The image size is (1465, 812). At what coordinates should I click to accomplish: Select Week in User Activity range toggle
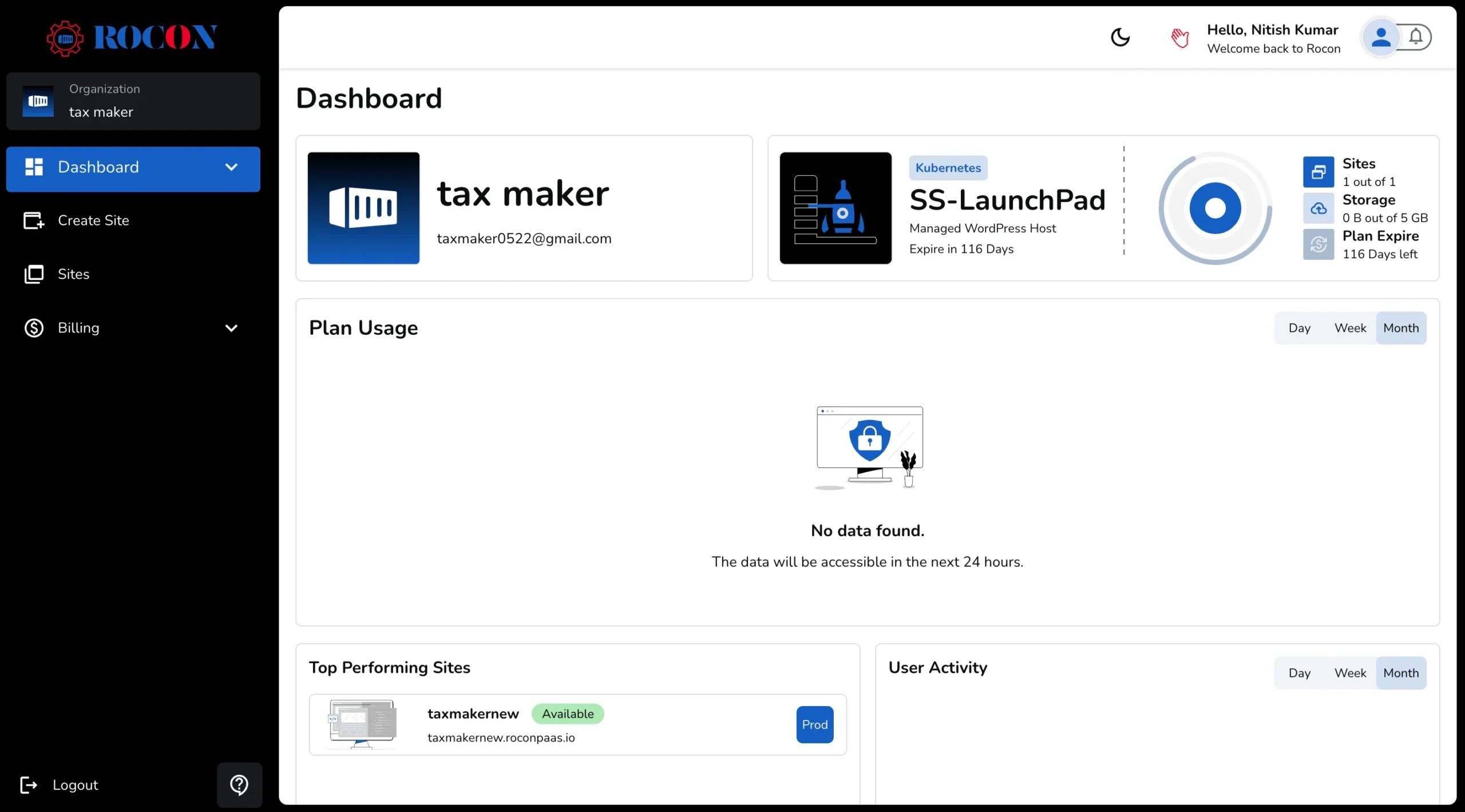point(1350,673)
